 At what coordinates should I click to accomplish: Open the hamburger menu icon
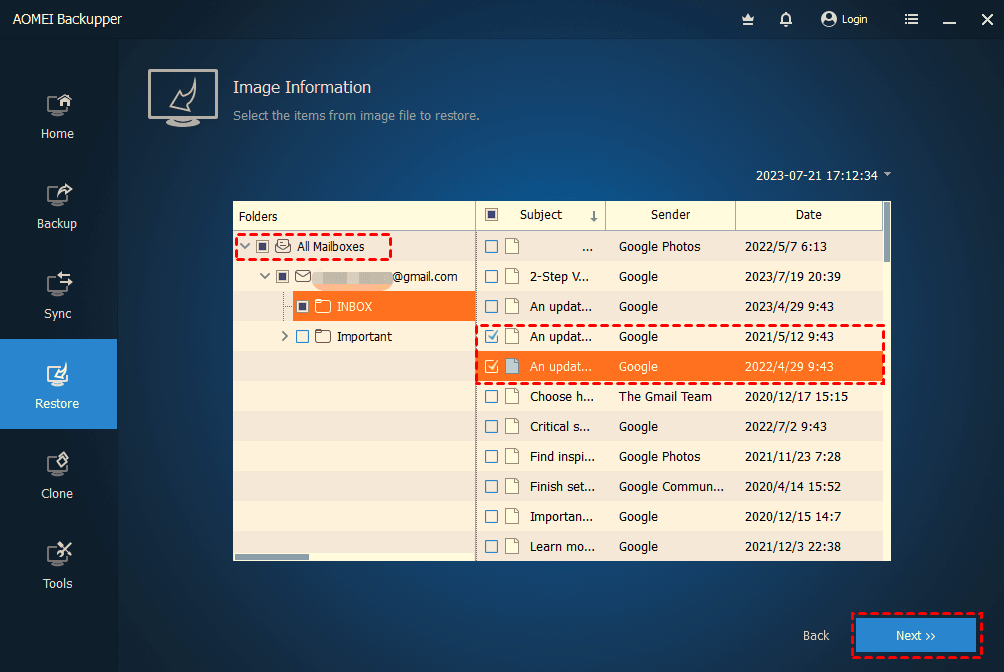911,19
